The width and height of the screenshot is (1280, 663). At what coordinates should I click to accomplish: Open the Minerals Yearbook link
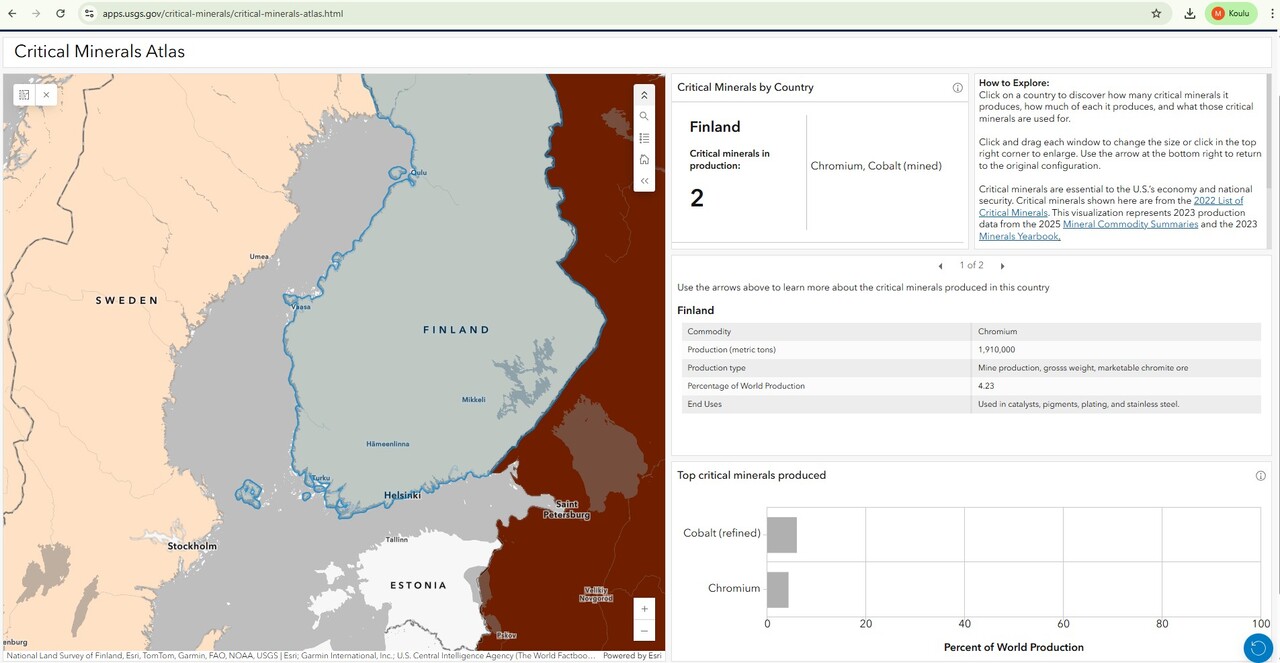(x=1019, y=236)
